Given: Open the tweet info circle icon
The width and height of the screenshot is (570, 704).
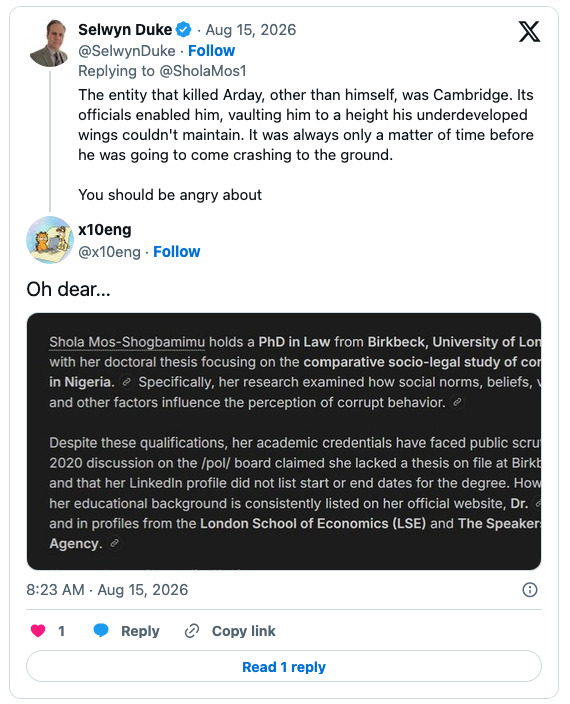Looking at the screenshot, I should [x=530, y=590].
